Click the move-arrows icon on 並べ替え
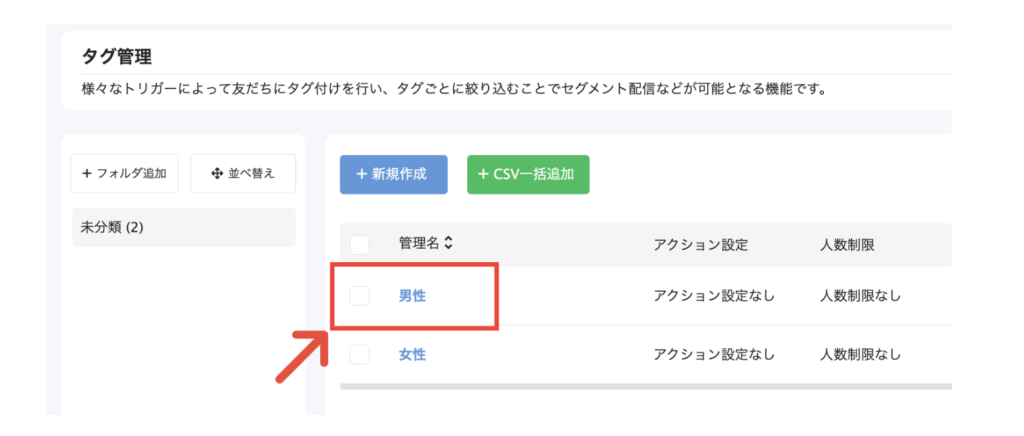 click(x=217, y=174)
